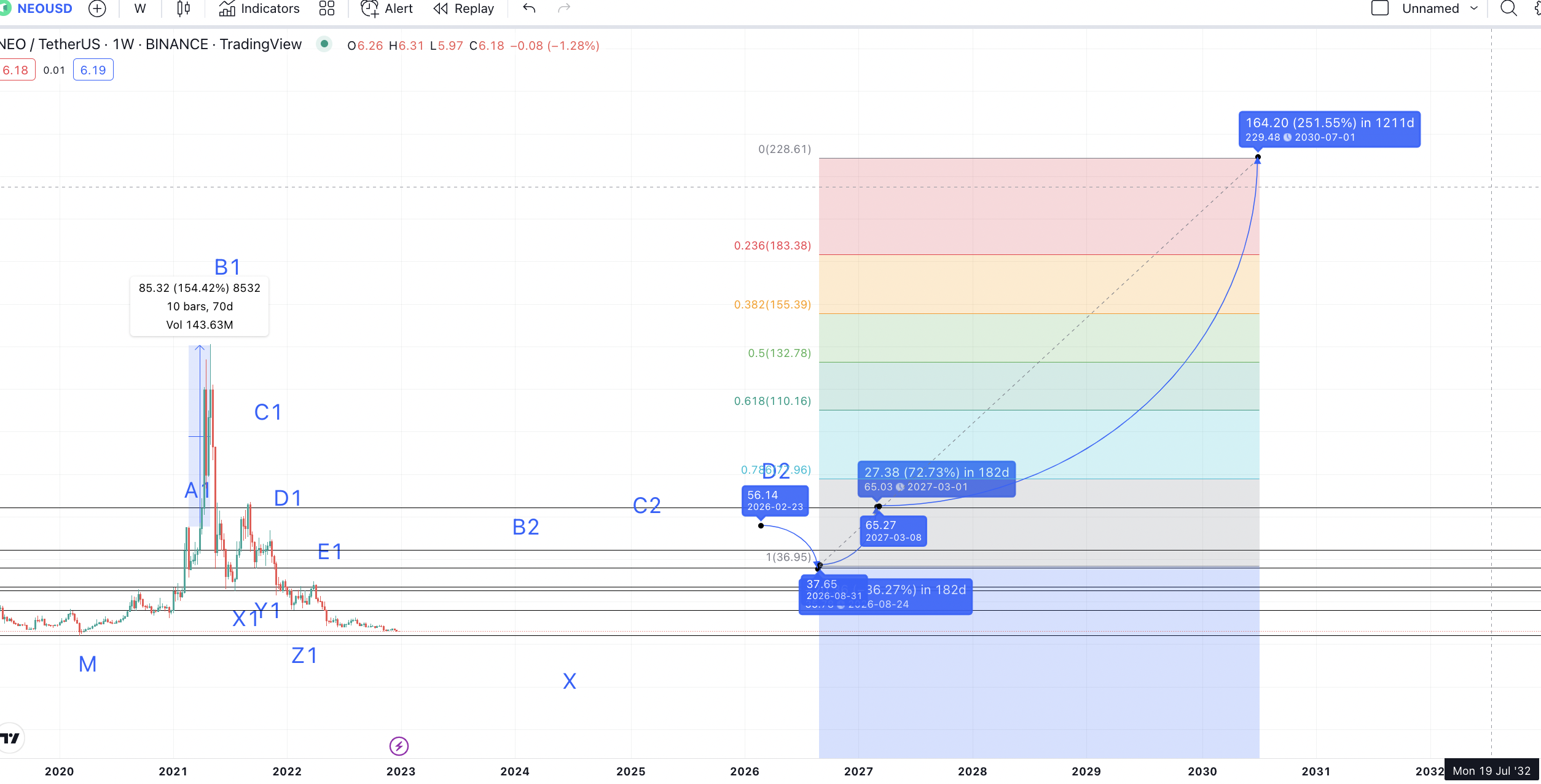The width and height of the screenshot is (1541, 784).
Task: Open quick search magnifier icon
Action: (1508, 9)
